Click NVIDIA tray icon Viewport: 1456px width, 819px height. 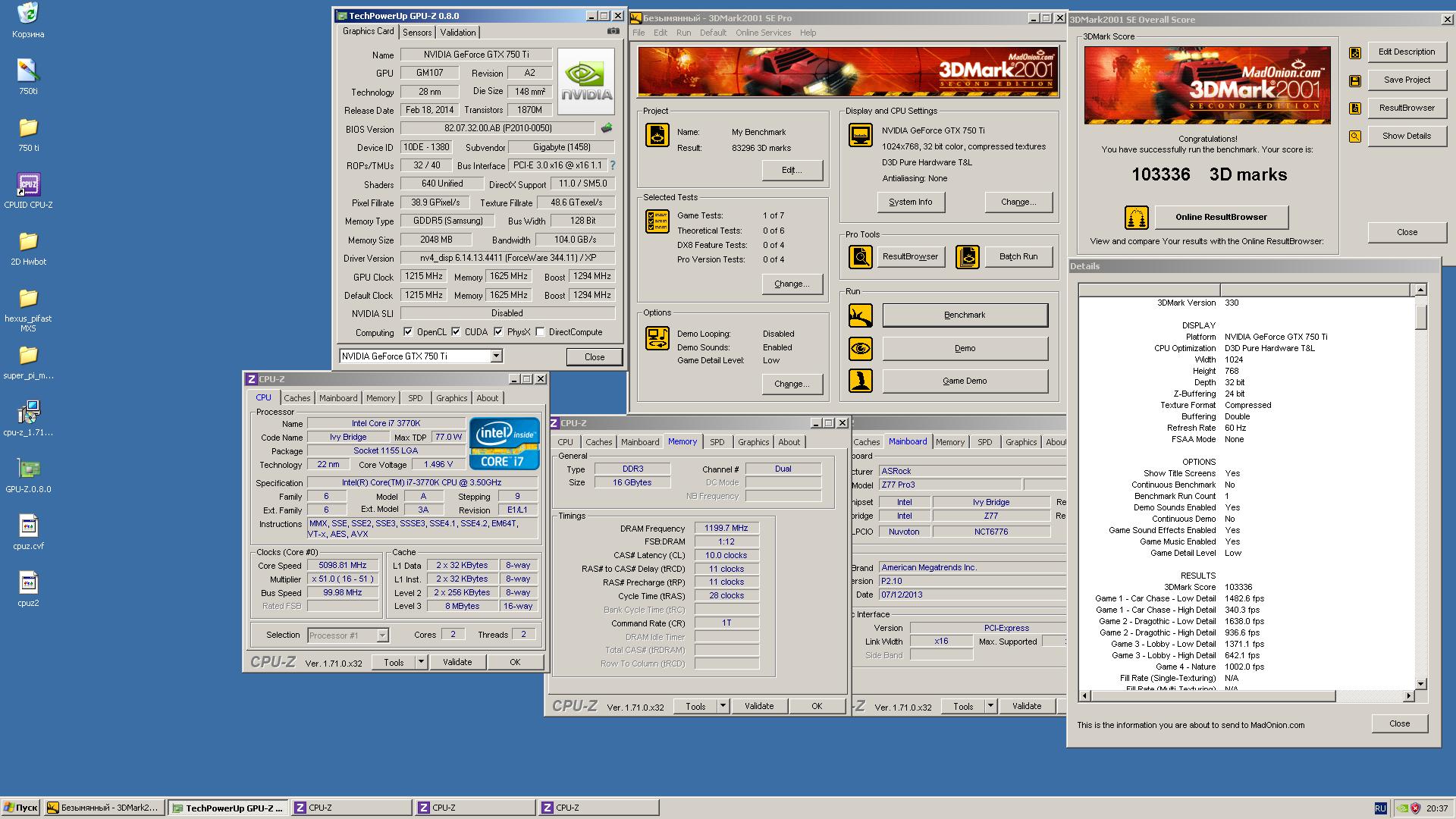[x=1401, y=808]
